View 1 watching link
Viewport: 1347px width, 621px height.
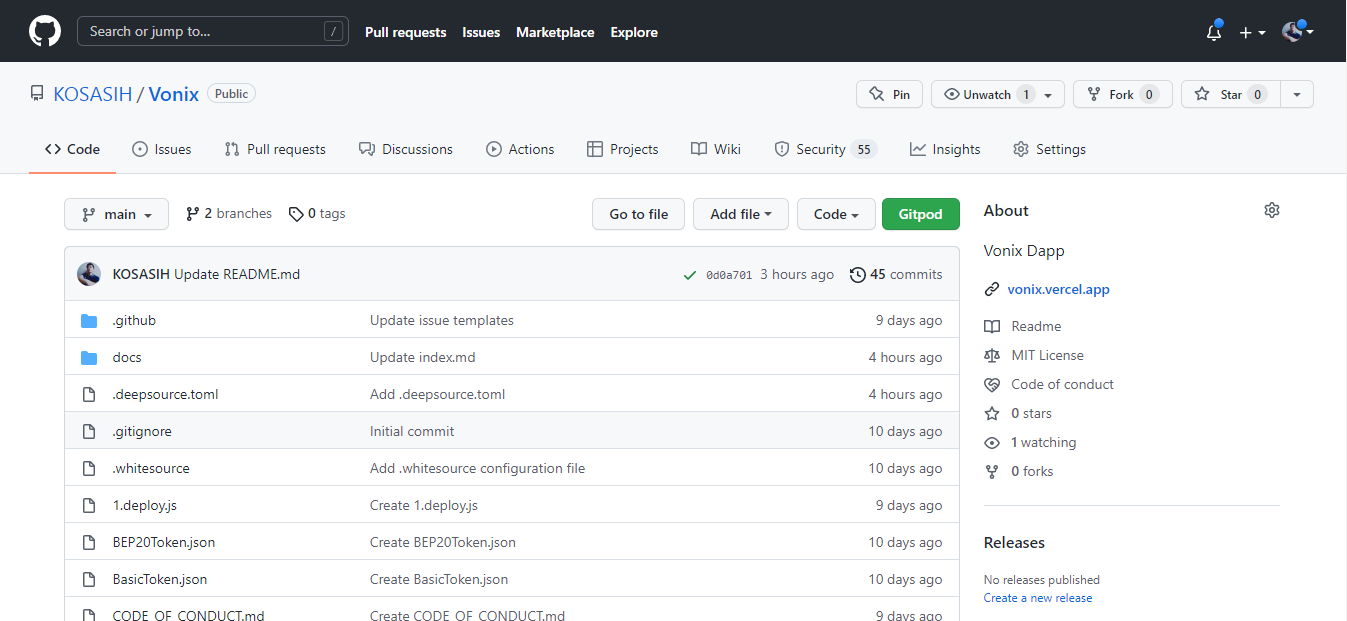click(x=1043, y=442)
